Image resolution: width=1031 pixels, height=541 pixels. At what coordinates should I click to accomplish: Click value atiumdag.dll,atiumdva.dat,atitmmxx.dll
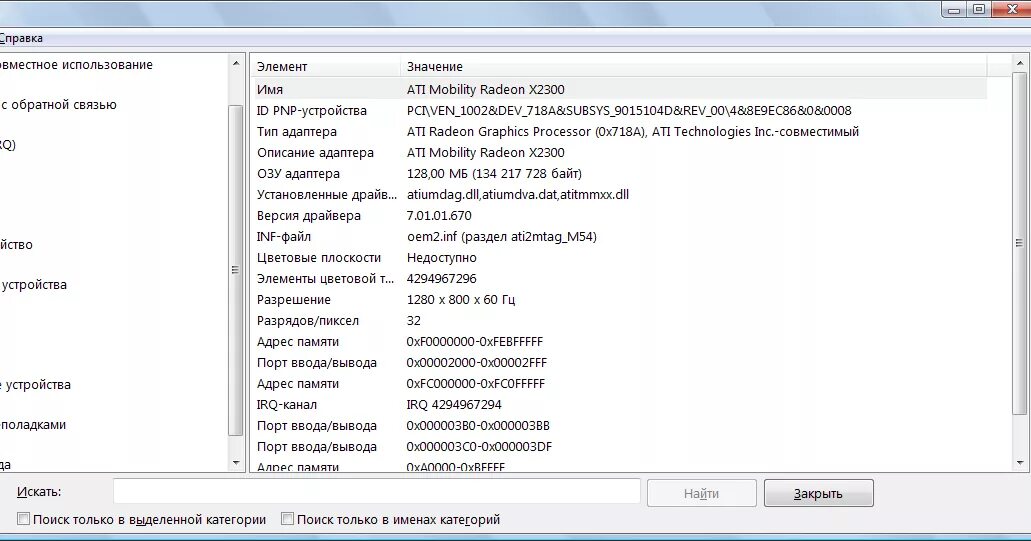tap(518, 195)
